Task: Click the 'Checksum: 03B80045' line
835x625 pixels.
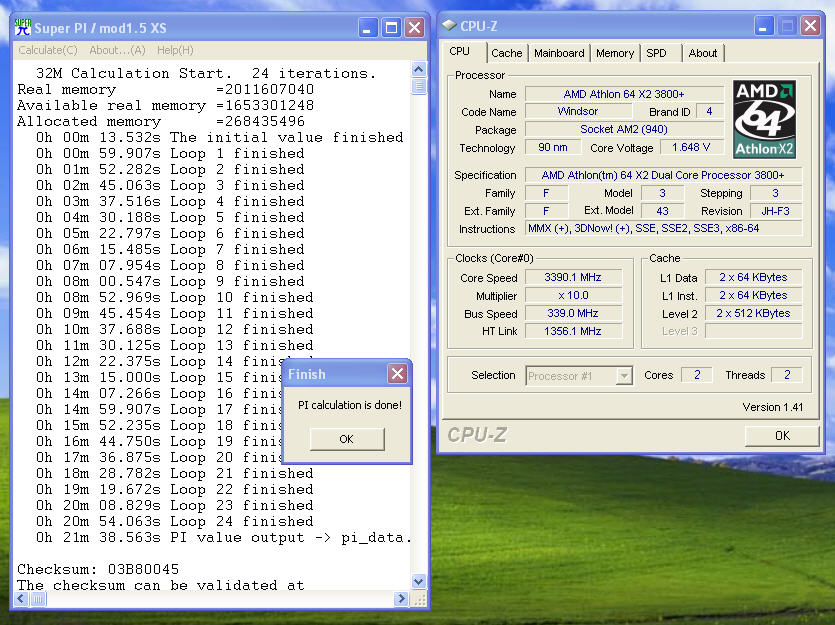Action: tap(98, 569)
